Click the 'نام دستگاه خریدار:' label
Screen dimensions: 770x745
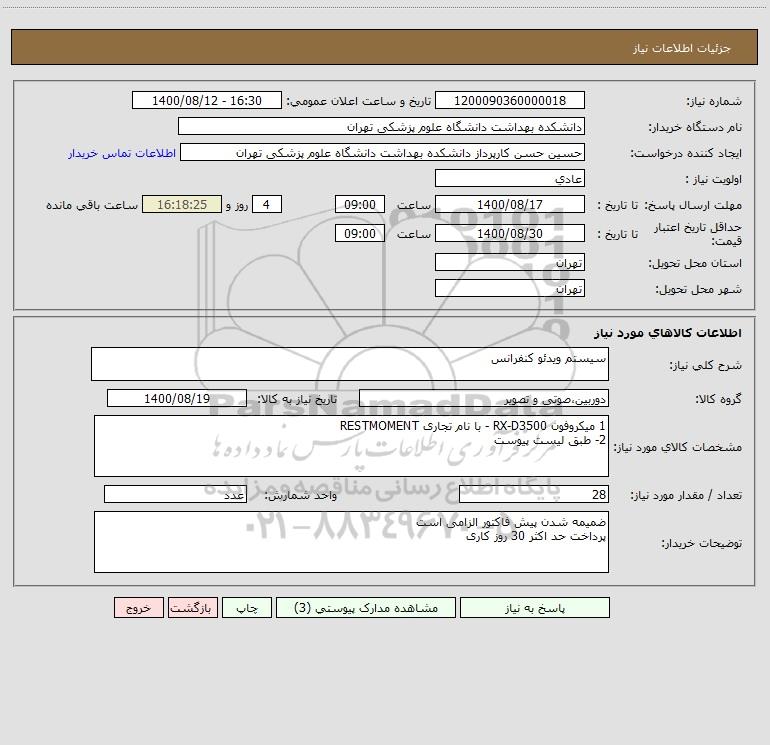(x=695, y=128)
